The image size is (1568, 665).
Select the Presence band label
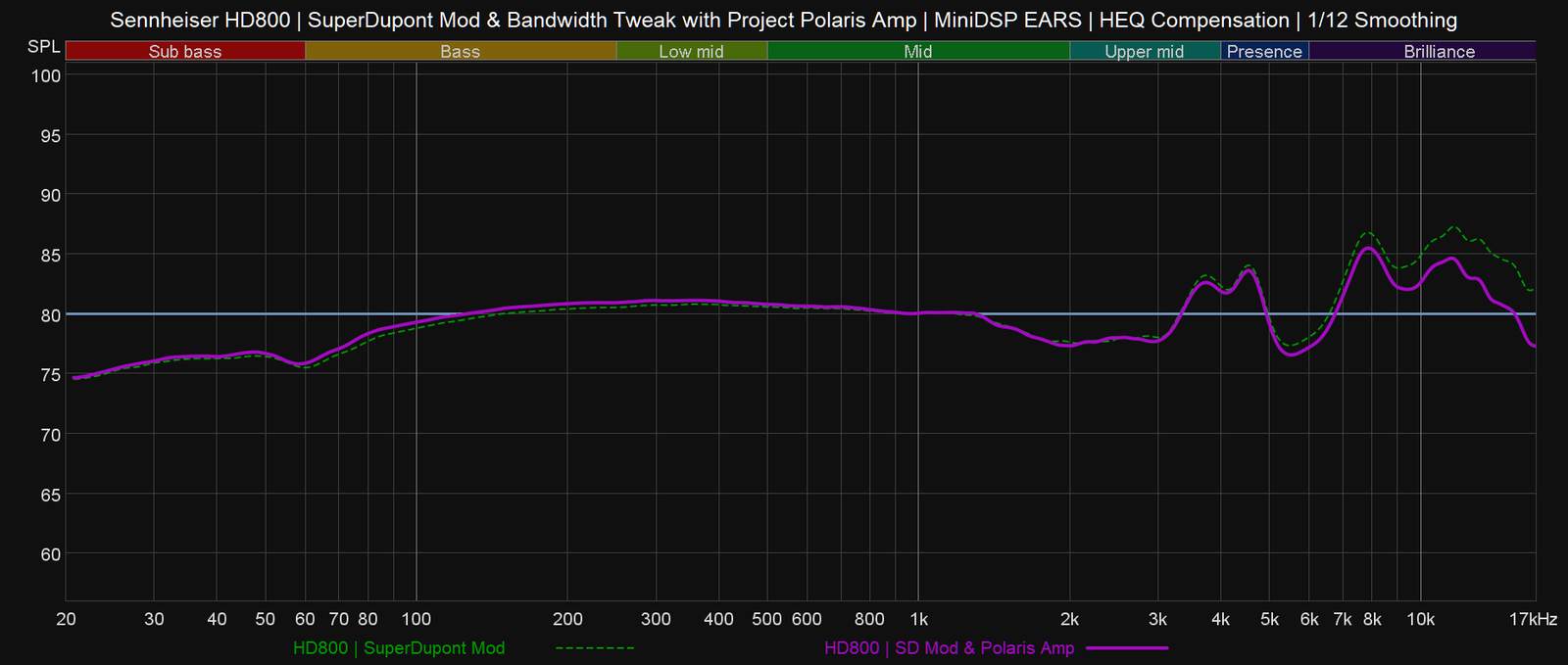click(1264, 51)
